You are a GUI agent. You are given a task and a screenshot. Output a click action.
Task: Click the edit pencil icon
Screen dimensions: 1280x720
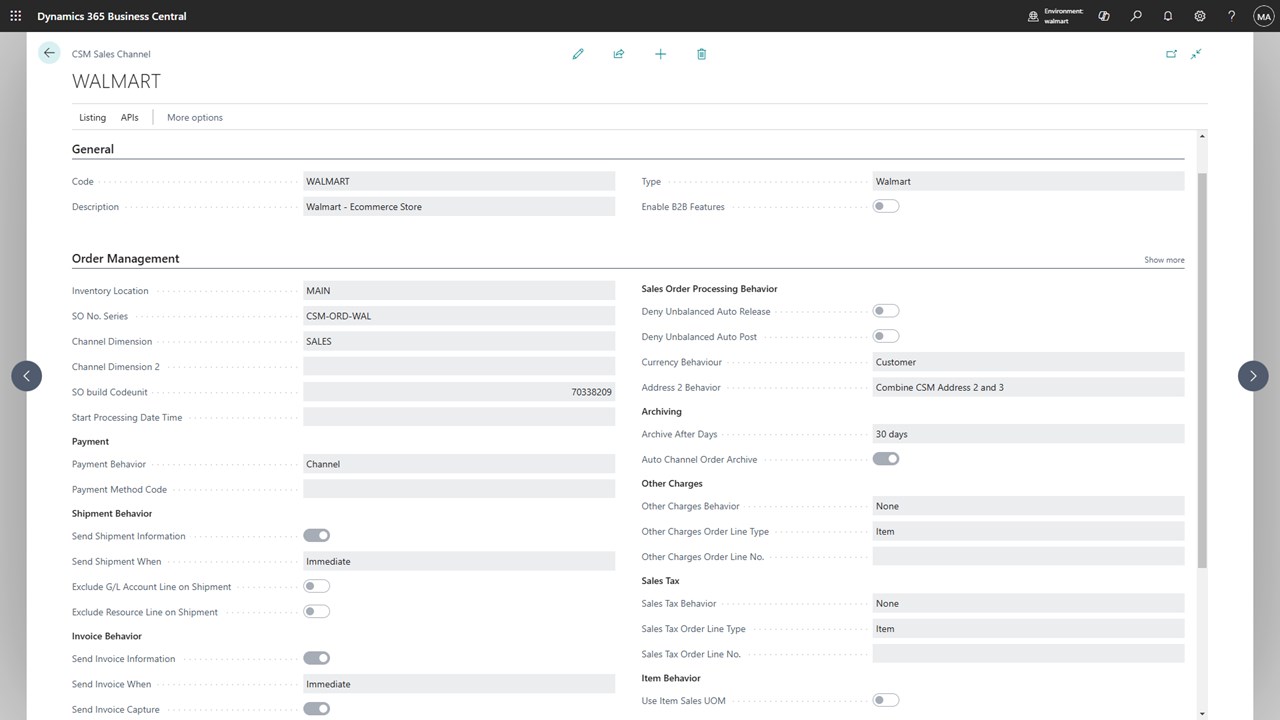click(578, 54)
